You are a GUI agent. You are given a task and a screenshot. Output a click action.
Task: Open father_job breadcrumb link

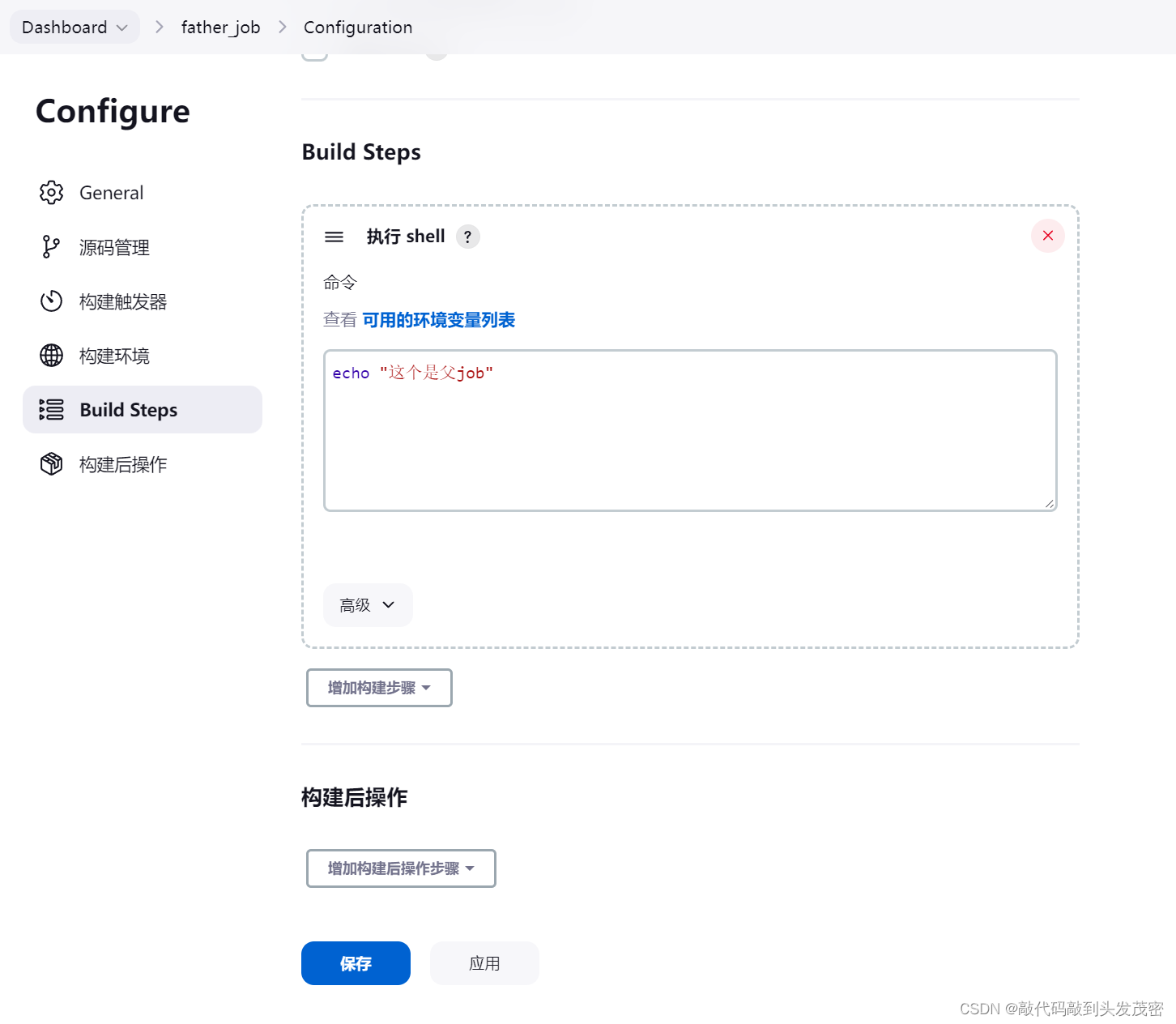(220, 28)
